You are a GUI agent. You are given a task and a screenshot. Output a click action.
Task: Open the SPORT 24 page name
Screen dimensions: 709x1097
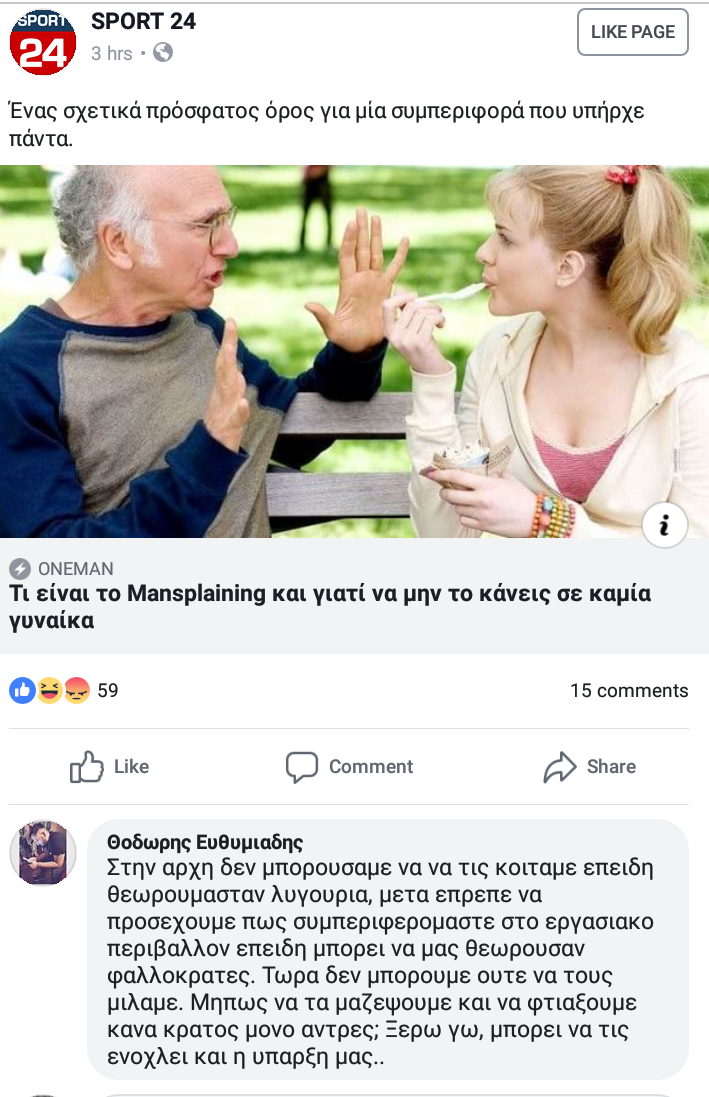pos(143,21)
